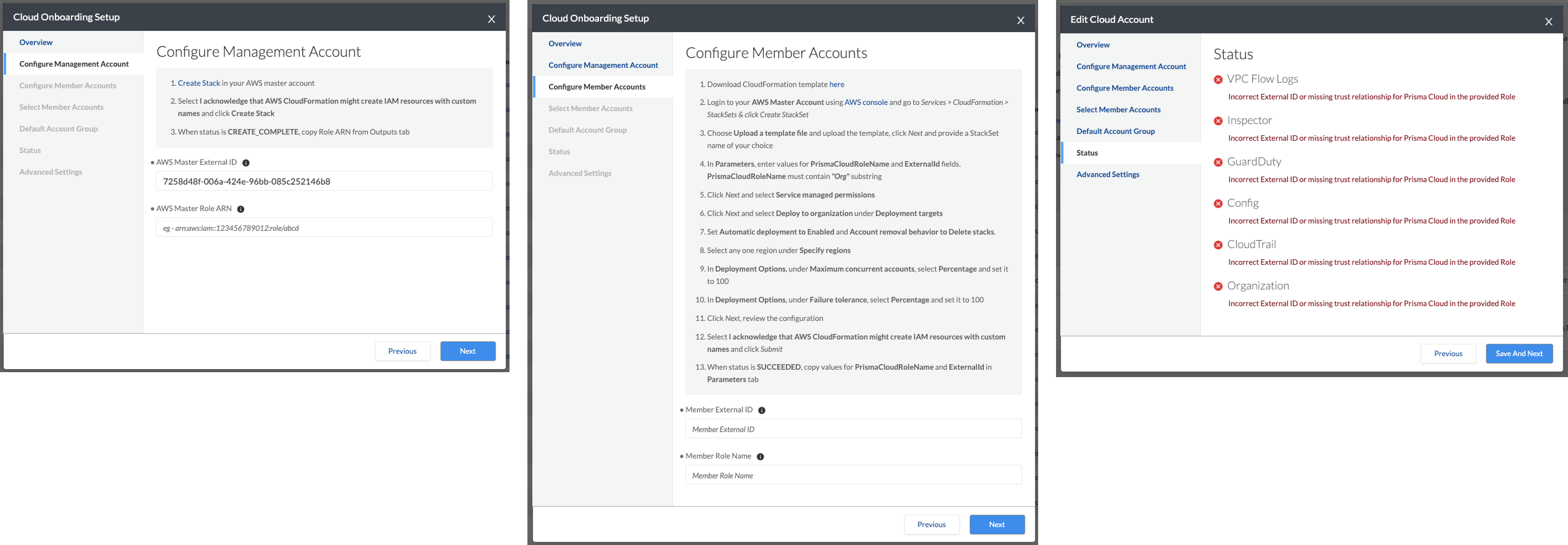Viewport: 1568px width, 545px height.
Task: Select Configure Member Accounts in first dialog sidebar
Action: click(x=68, y=86)
